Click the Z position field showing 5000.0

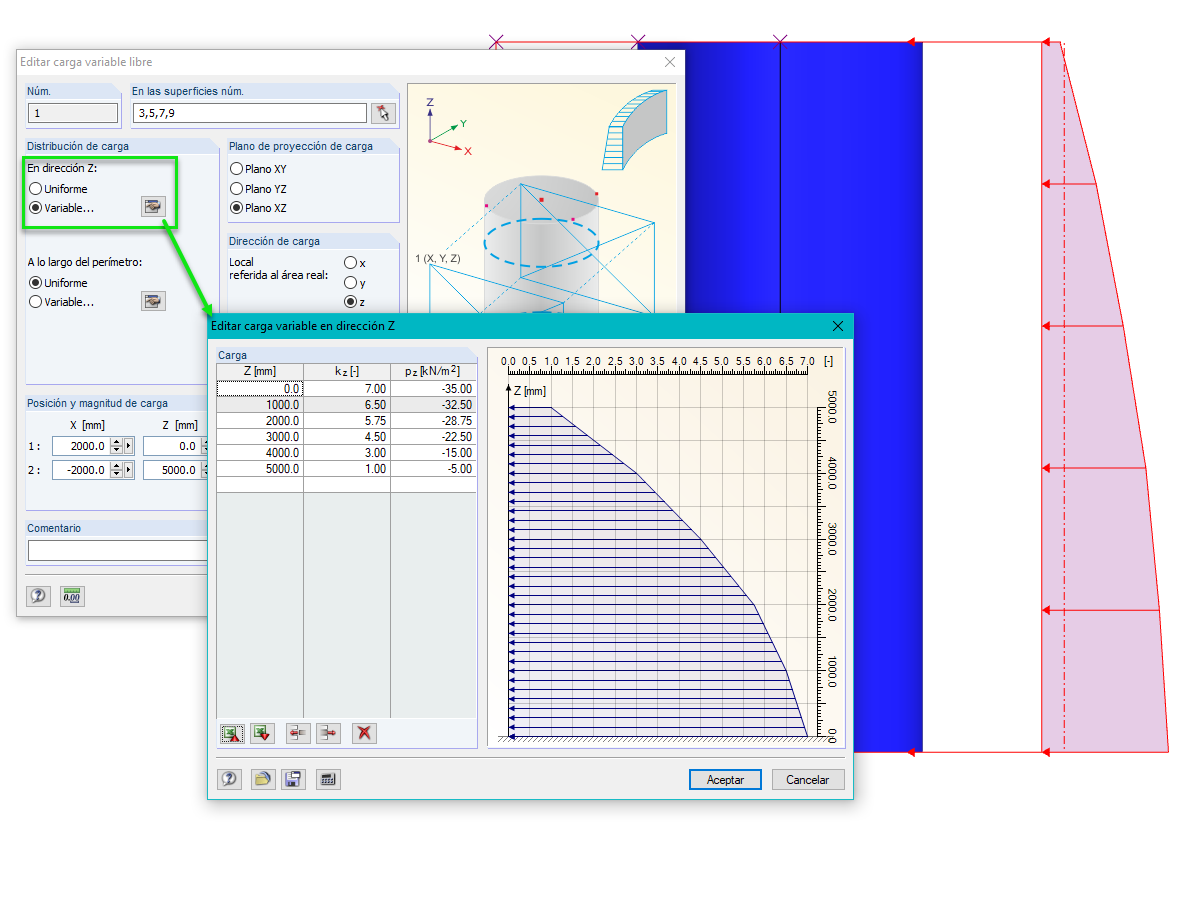(172, 470)
